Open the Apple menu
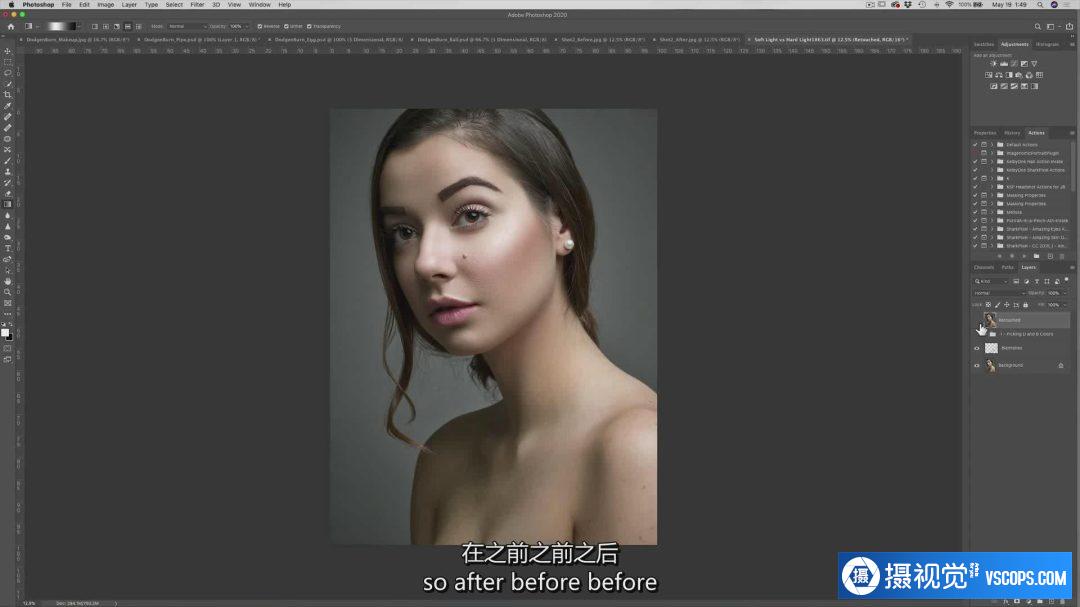Screen dimensions: 1080x607 pyautogui.click(x=10, y=5)
